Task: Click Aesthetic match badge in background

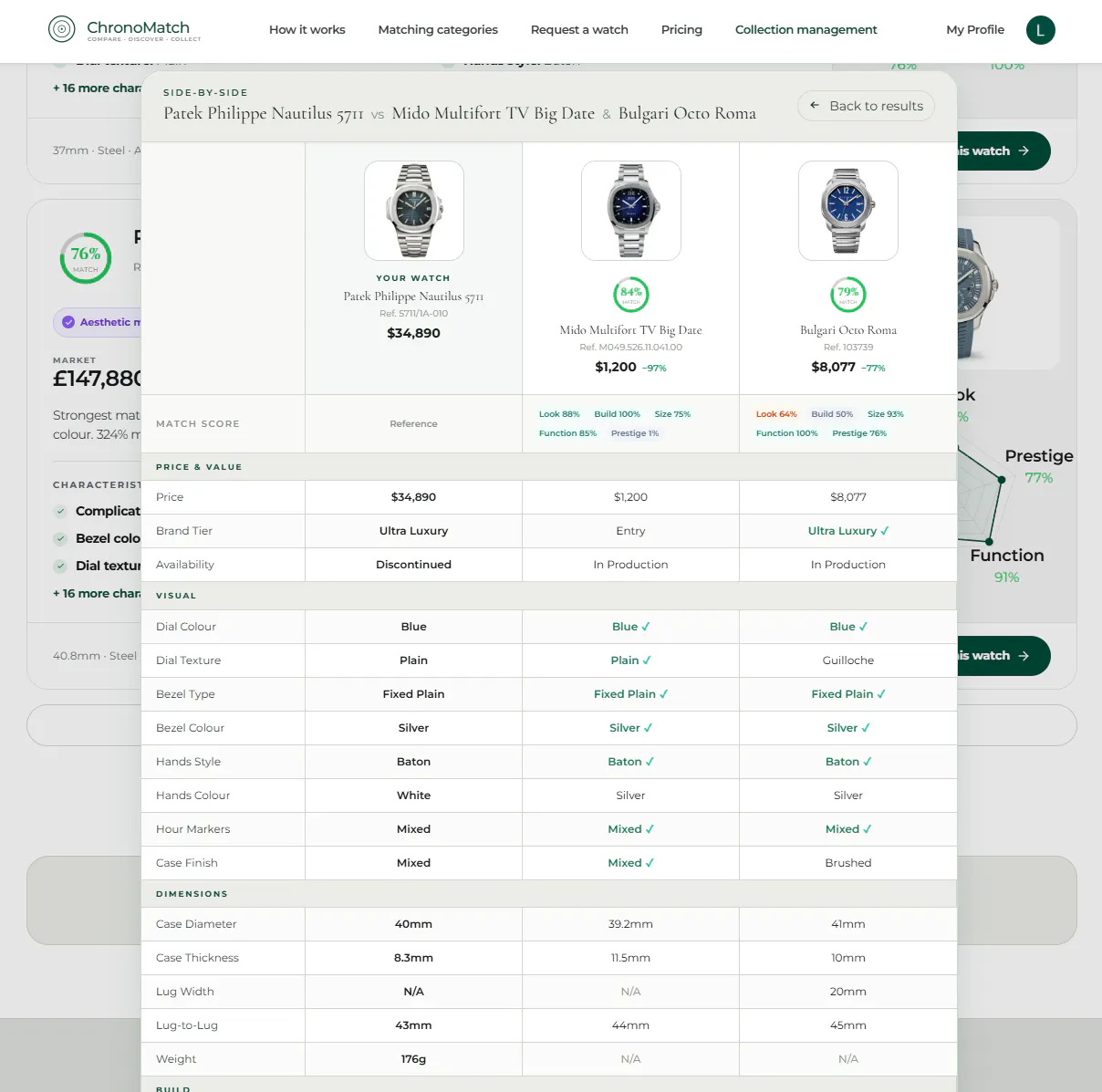Action: pyautogui.click(x=98, y=322)
